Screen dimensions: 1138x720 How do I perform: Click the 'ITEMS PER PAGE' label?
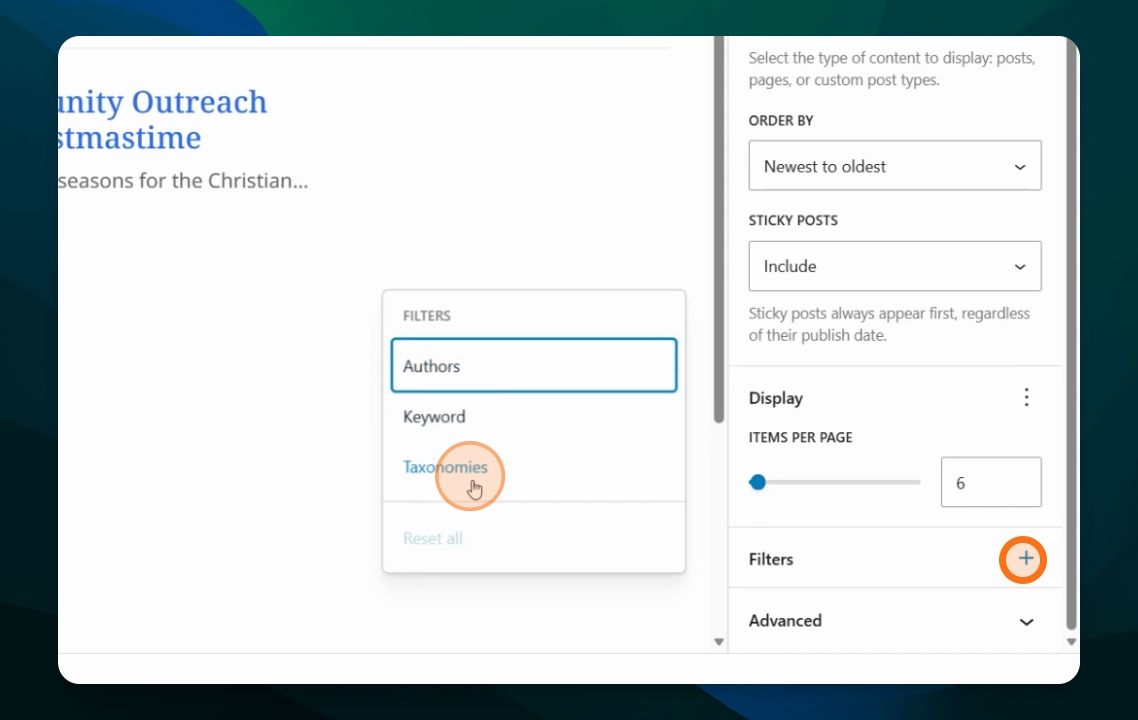(x=801, y=438)
